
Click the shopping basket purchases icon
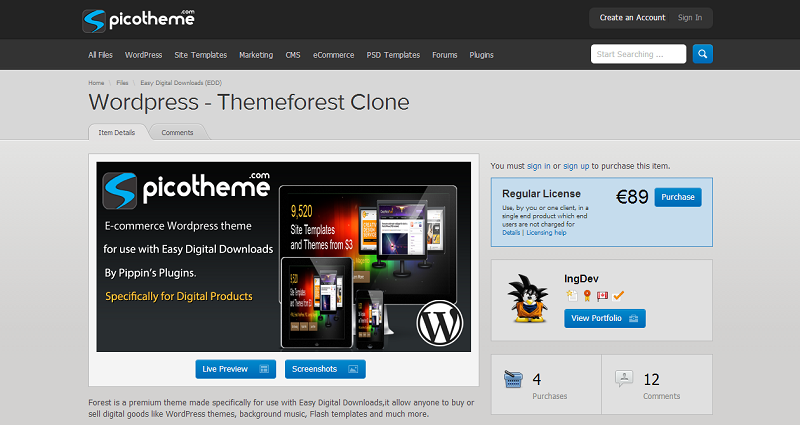(x=514, y=380)
